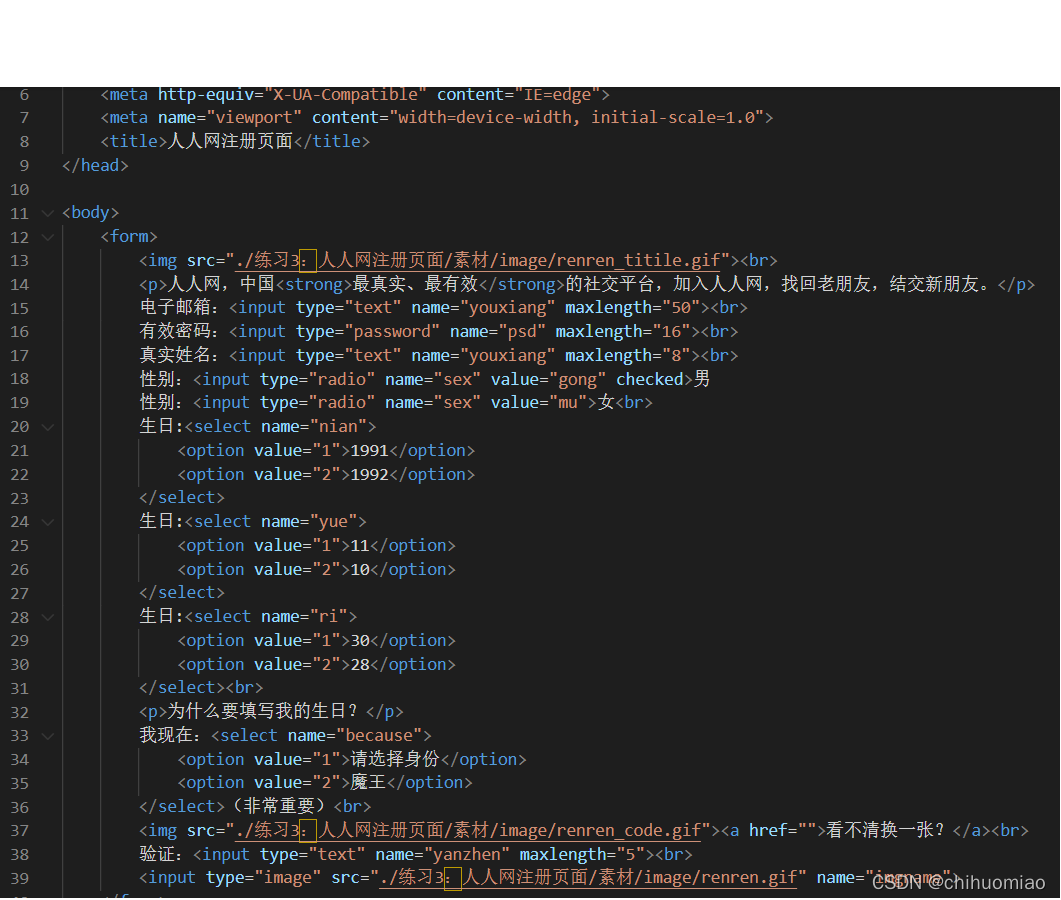This screenshot has height=900, width=1061.
Task: Click the "viewport" meta name value
Action: coord(254,118)
